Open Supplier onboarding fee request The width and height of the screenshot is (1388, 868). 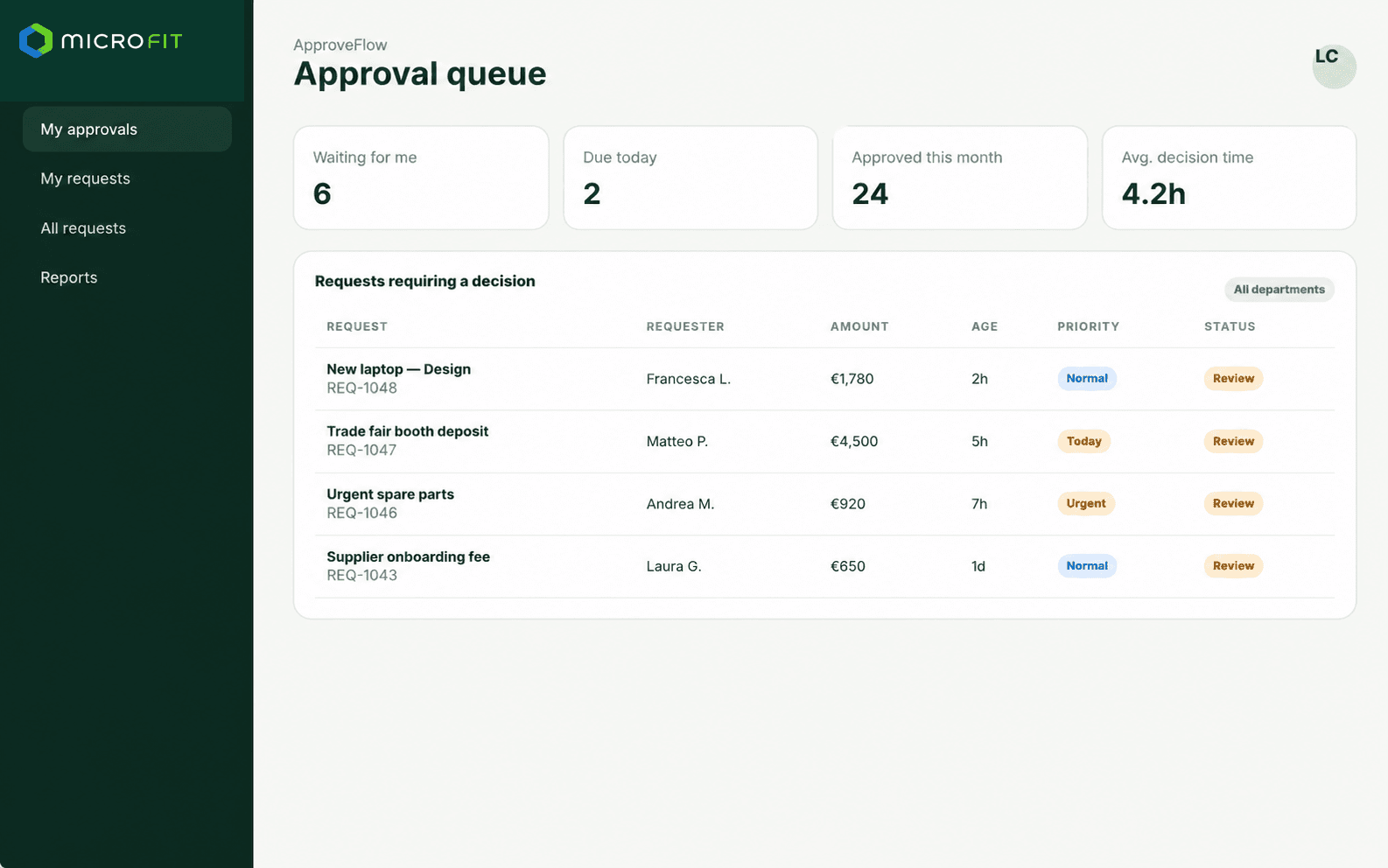(408, 556)
